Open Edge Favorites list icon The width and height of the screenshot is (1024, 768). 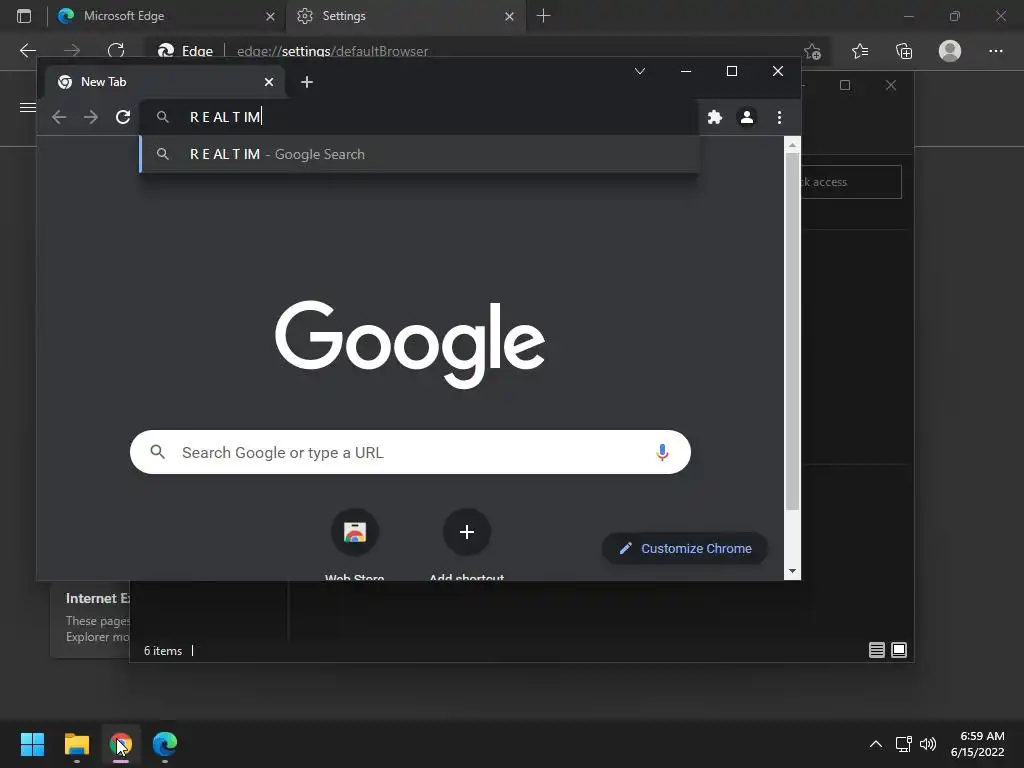pos(859,51)
